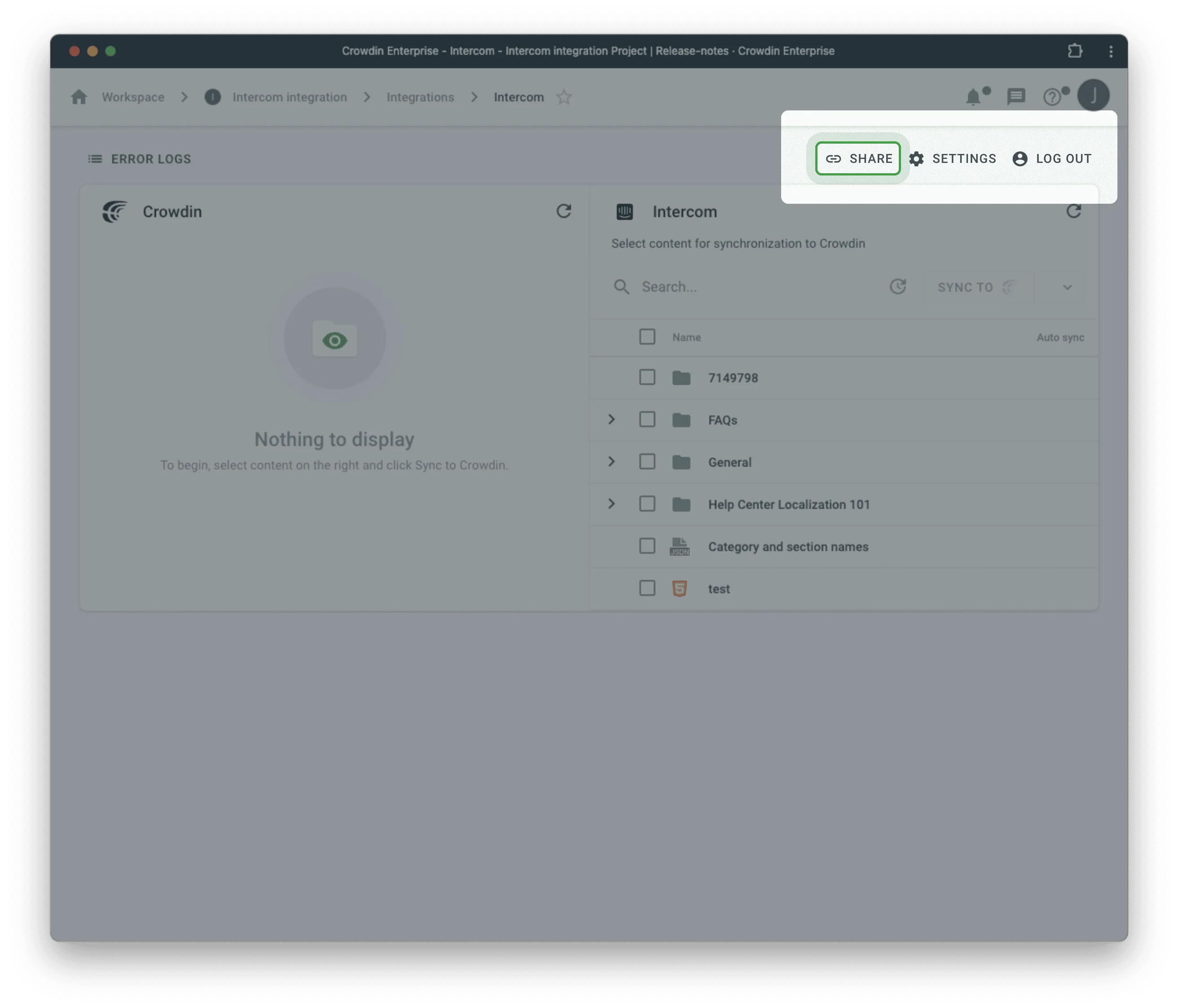The image size is (1178, 1008).
Task: Click the Share link icon
Action: [x=834, y=159]
